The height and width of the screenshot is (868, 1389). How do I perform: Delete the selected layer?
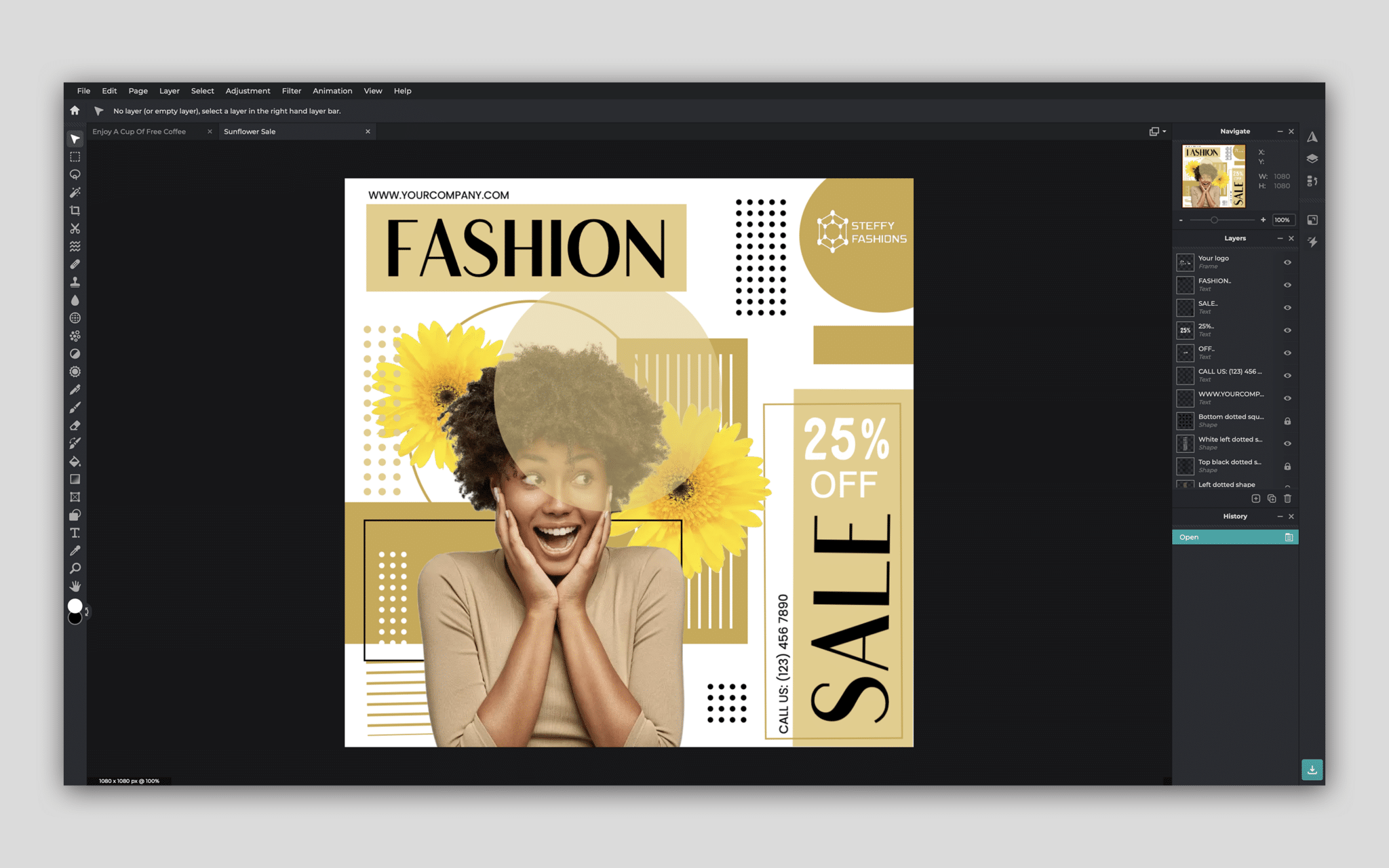[x=1287, y=498]
